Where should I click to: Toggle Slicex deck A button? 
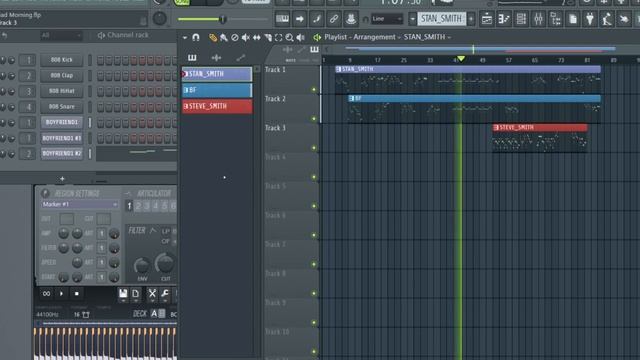click(154, 313)
